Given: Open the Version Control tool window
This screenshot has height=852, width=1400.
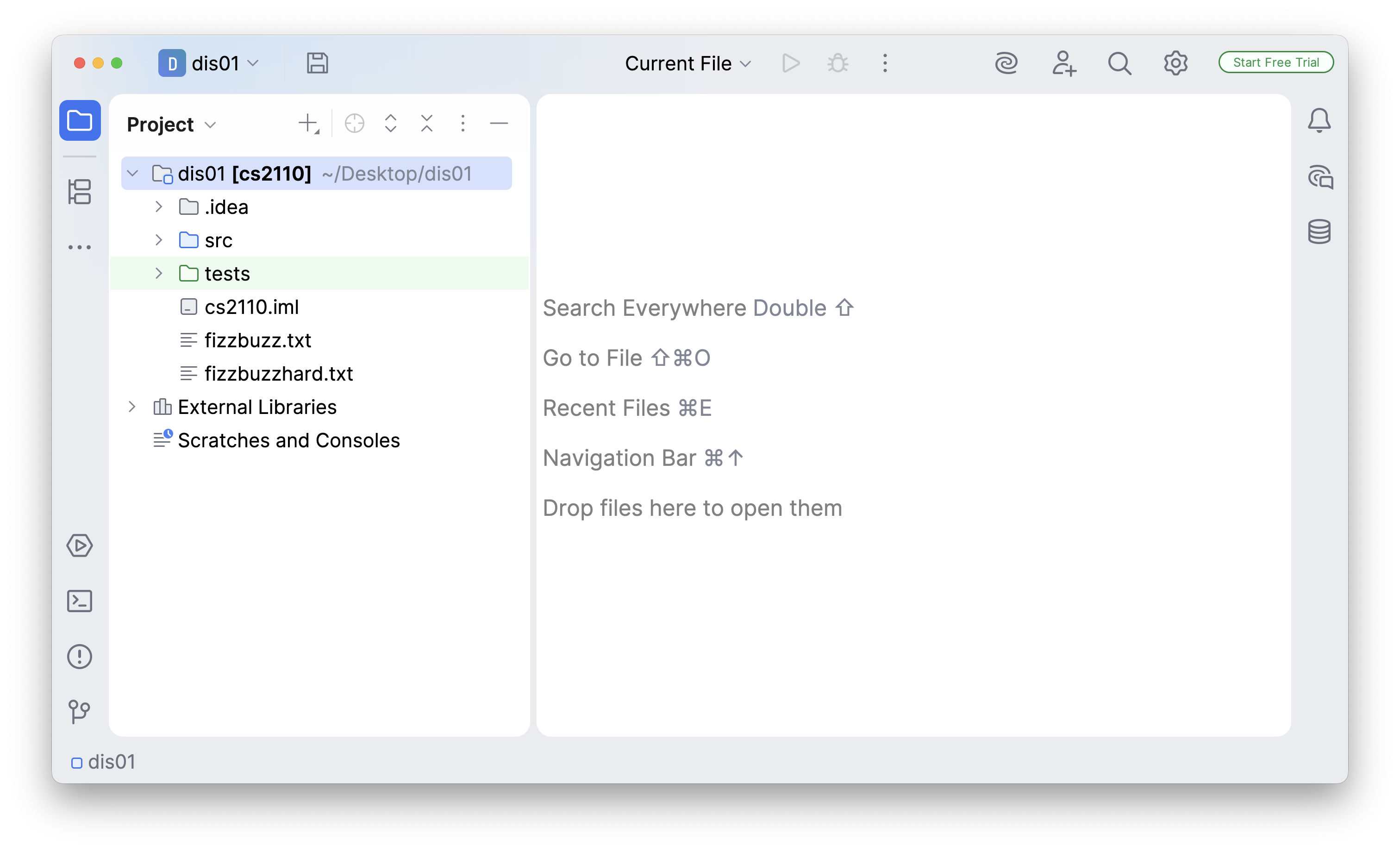Looking at the screenshot, I should coord(80,712).
